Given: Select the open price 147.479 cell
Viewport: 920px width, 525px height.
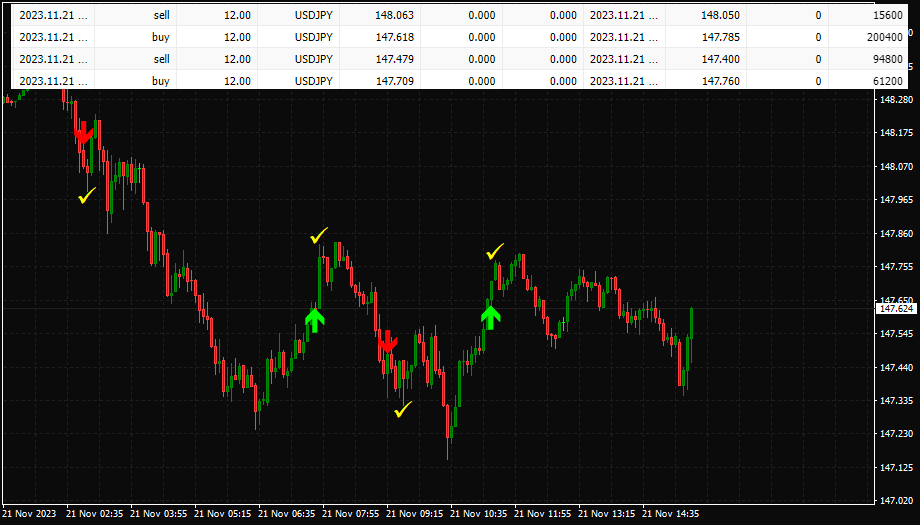Looking at the screenshot, I should tap(380, 59).
